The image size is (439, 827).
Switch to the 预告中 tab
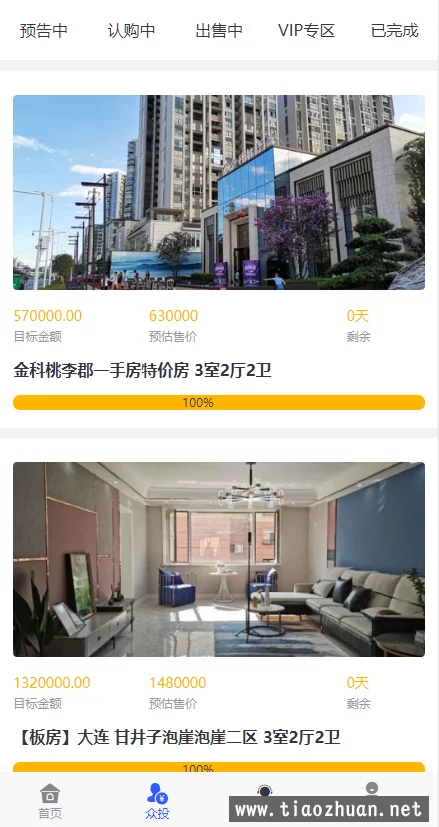[x=44, y=31]
